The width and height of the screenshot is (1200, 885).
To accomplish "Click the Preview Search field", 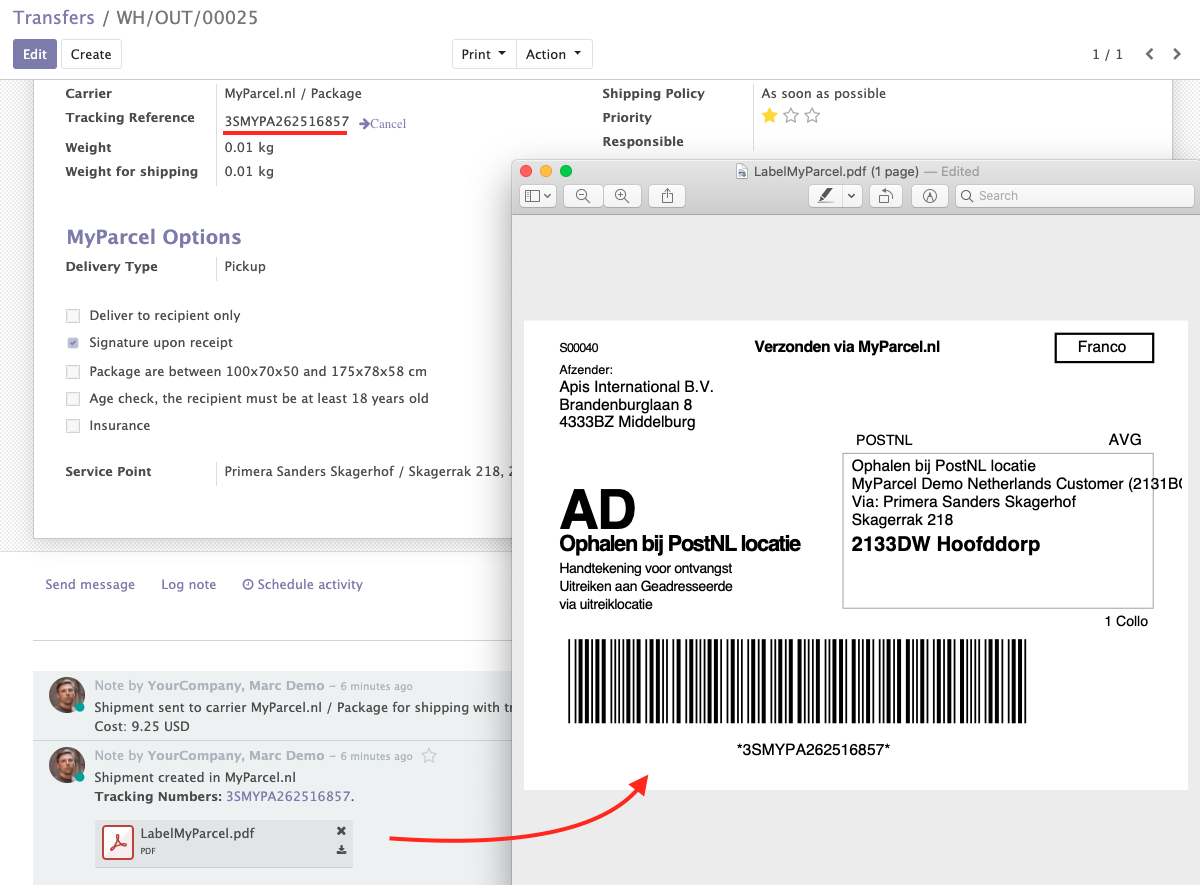I will 1076,196.
